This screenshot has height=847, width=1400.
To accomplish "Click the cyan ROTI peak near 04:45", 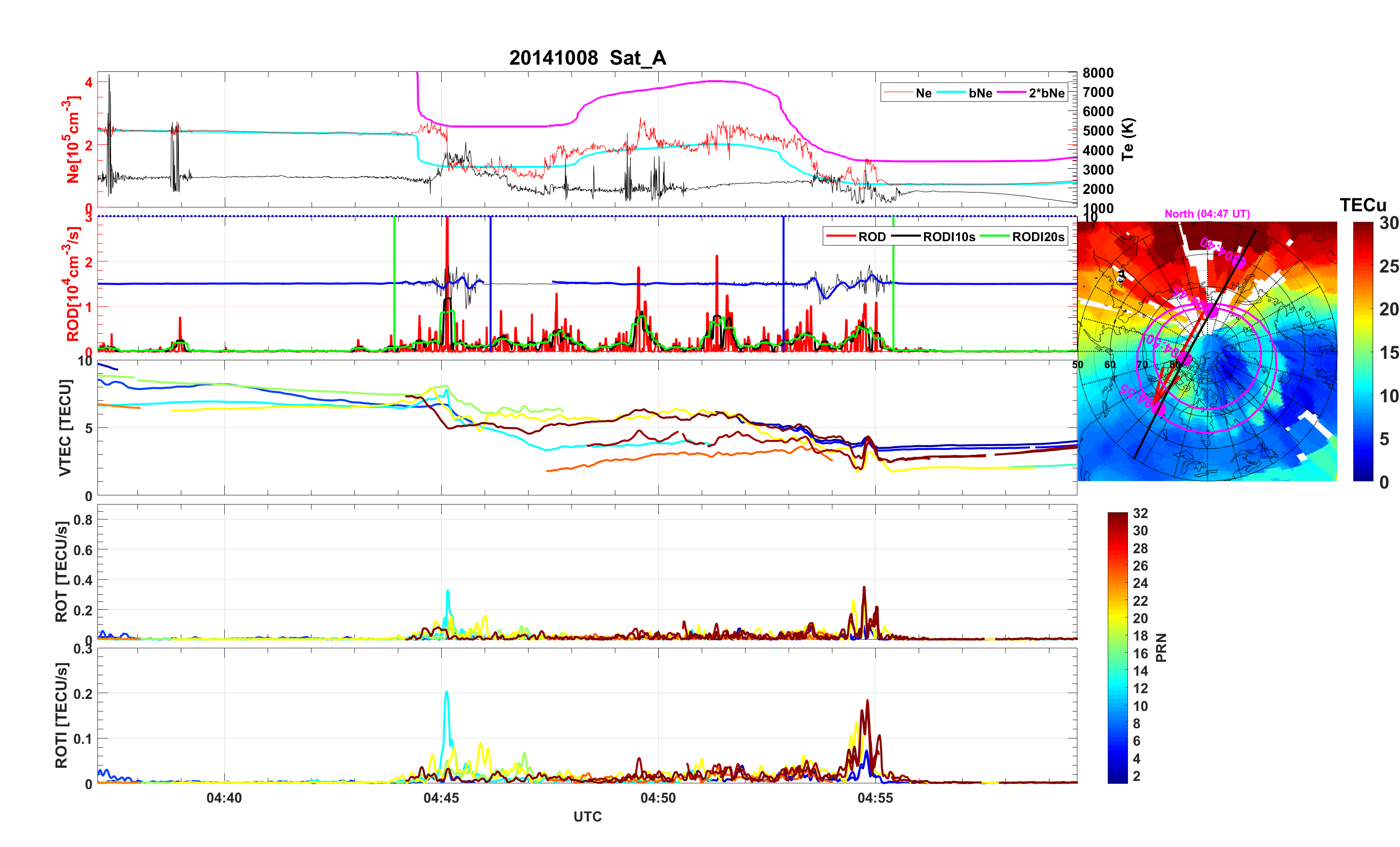I will [447, 694].
